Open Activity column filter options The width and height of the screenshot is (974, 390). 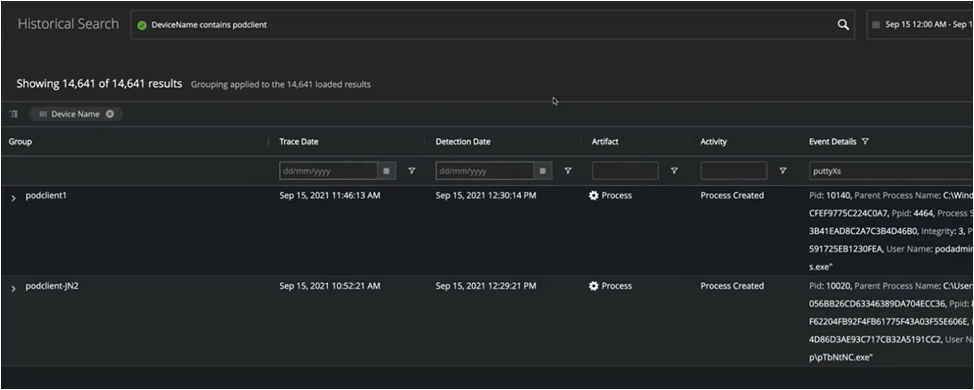(x=783, y=171)
